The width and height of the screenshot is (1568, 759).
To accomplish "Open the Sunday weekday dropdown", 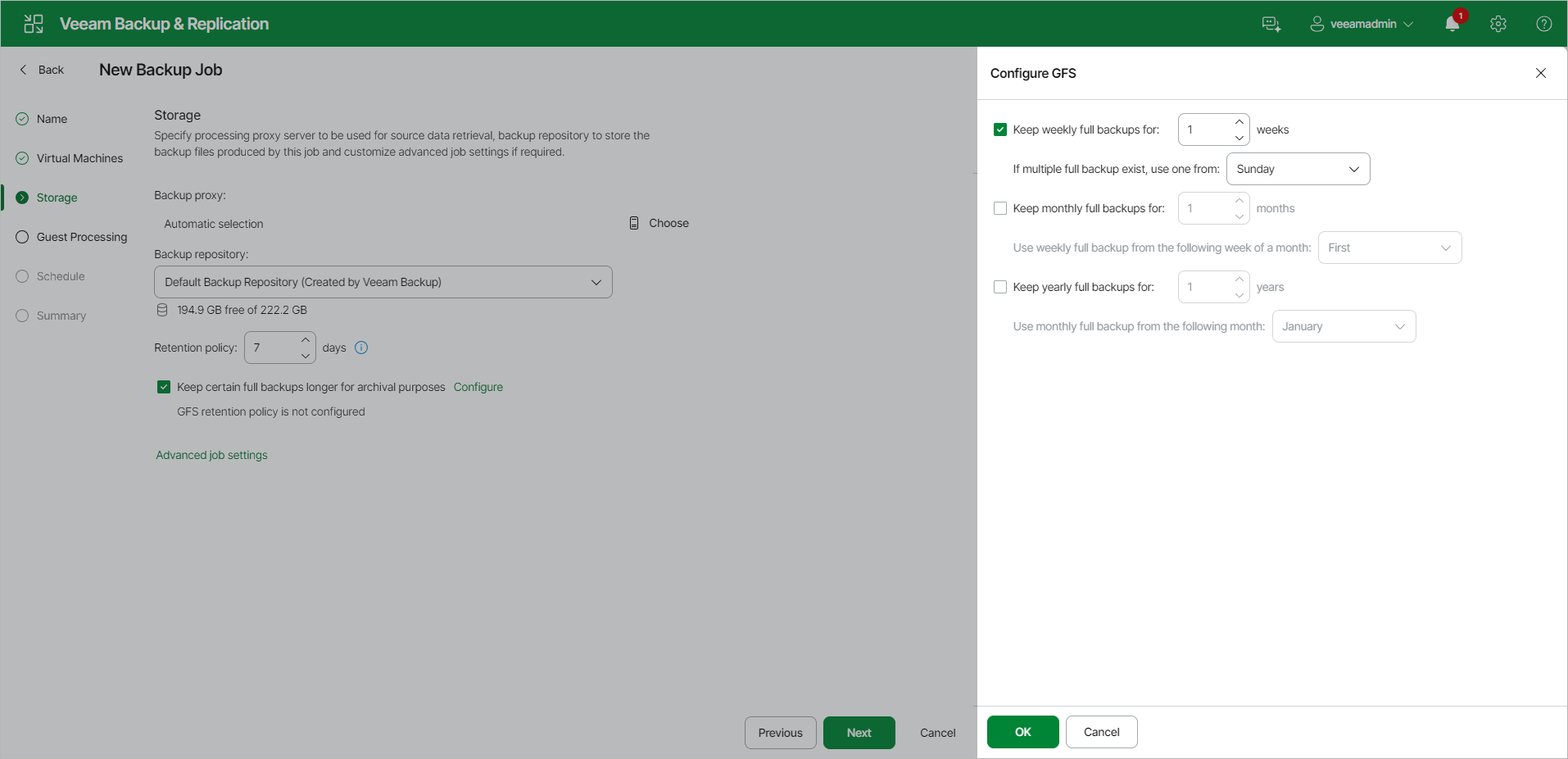I will pos(1298,169).
